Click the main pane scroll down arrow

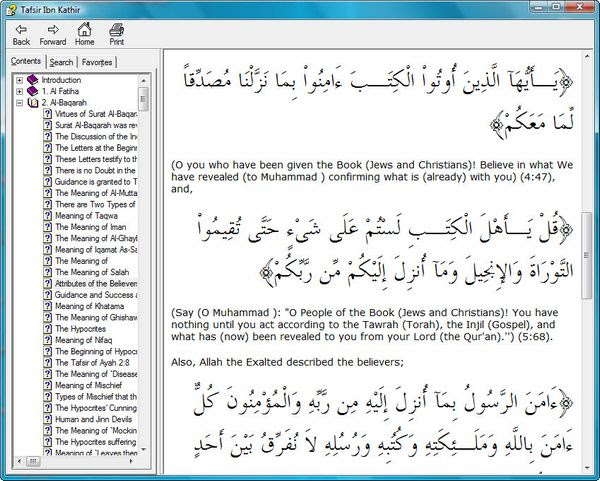[587, 468]
